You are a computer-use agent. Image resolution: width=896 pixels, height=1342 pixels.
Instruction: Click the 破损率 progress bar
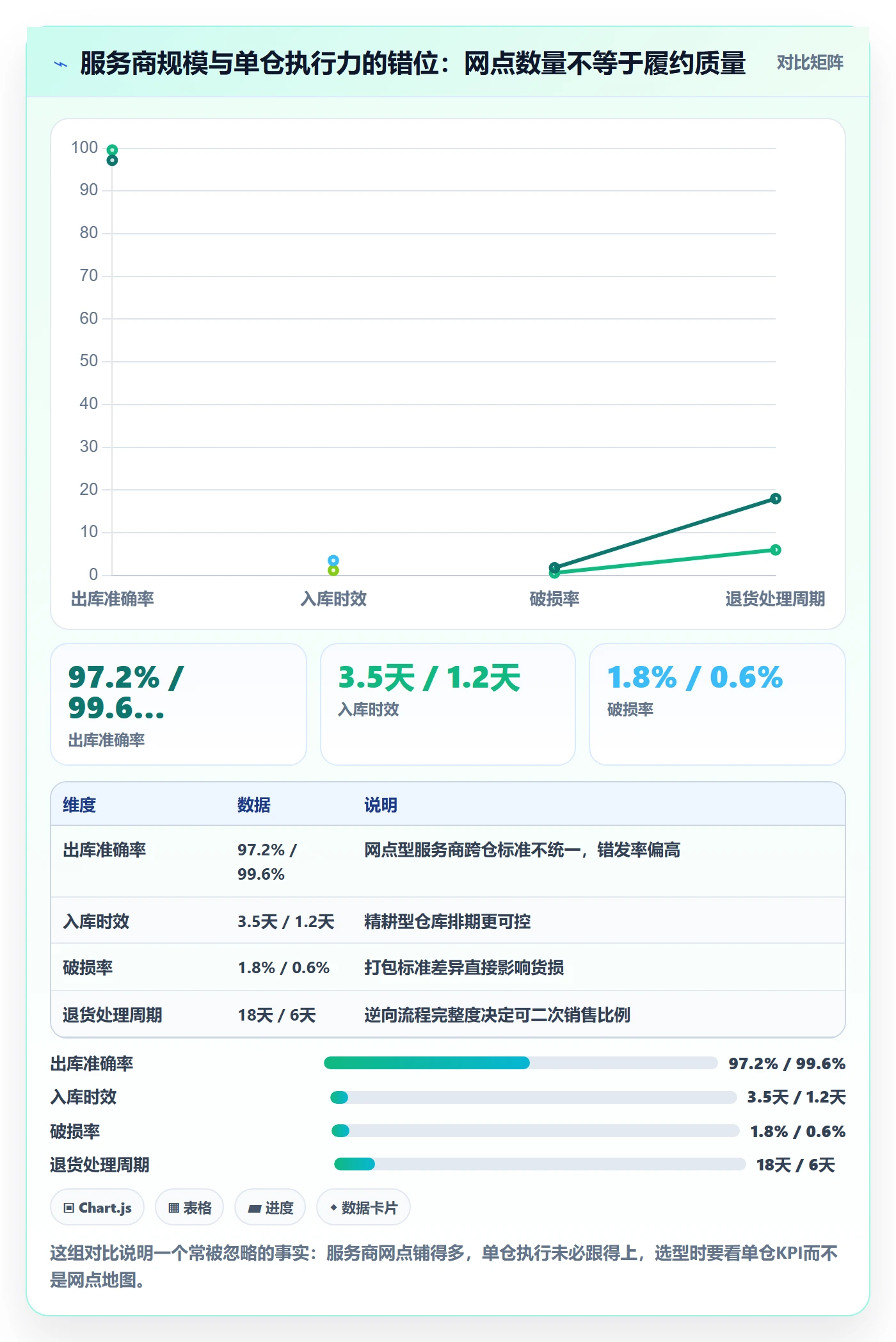[x=535, y=1131]
